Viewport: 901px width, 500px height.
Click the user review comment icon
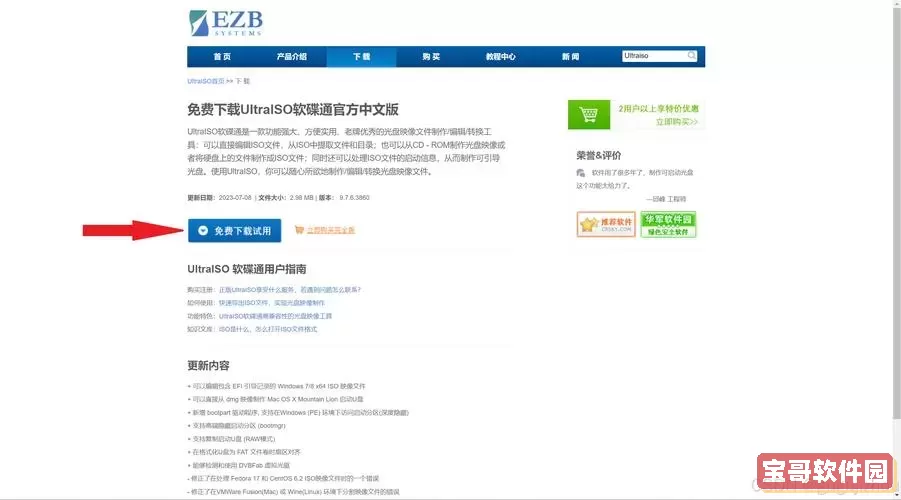click(x=580, y=173)
